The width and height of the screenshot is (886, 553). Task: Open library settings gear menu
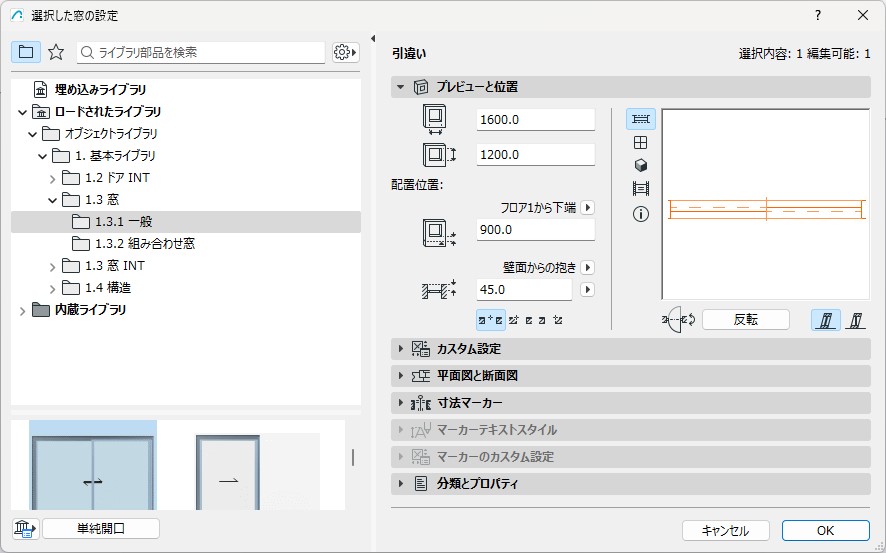click(345, 52)
